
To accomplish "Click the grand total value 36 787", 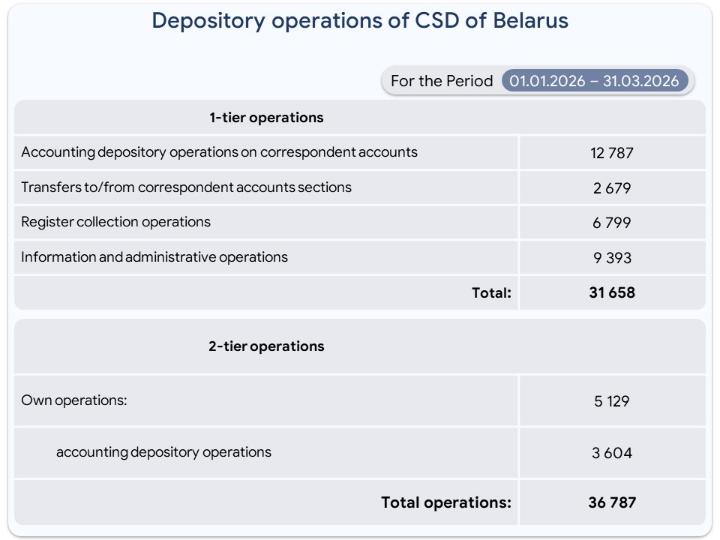I will coord(612,502).
